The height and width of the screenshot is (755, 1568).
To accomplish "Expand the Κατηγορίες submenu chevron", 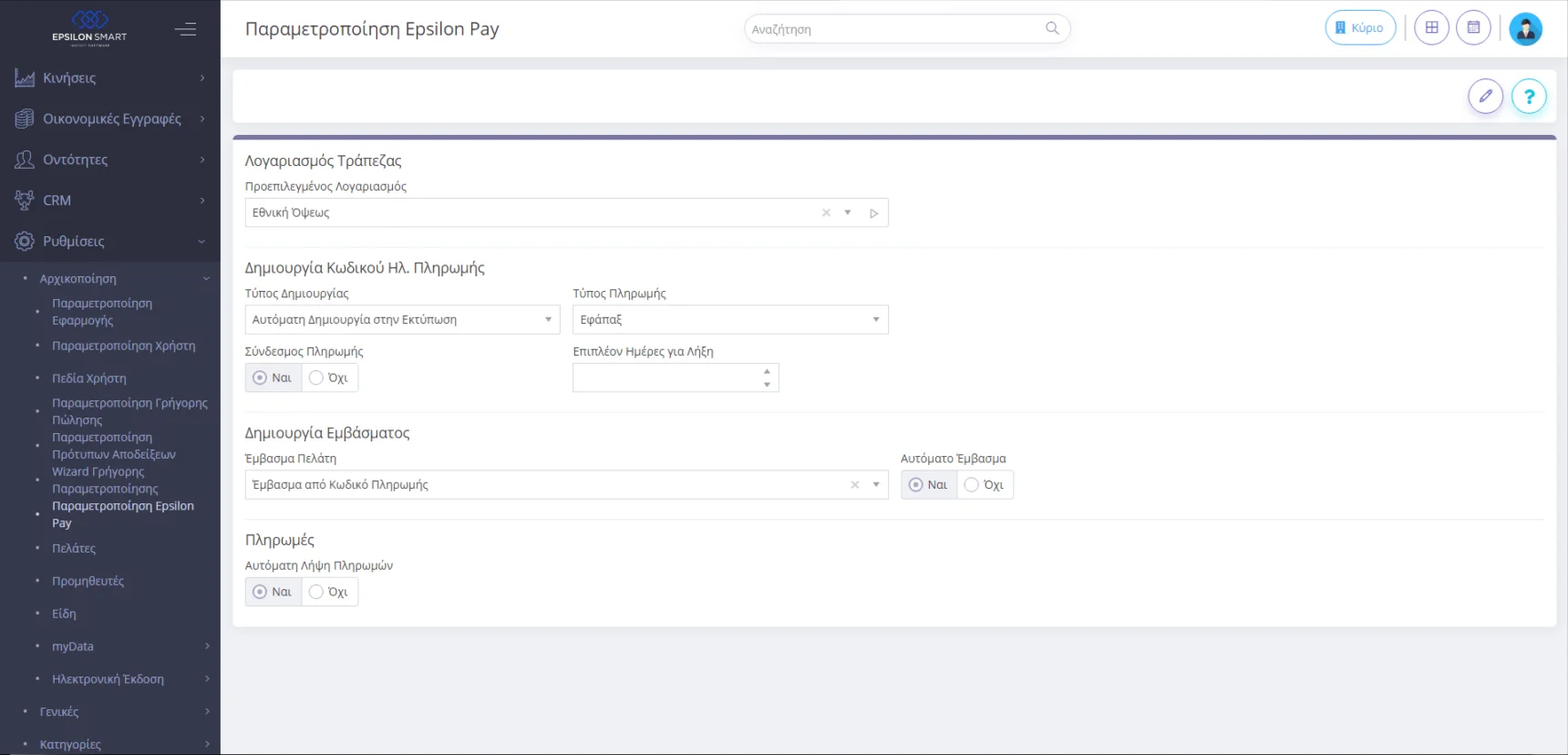I will (x=207, y=745).
